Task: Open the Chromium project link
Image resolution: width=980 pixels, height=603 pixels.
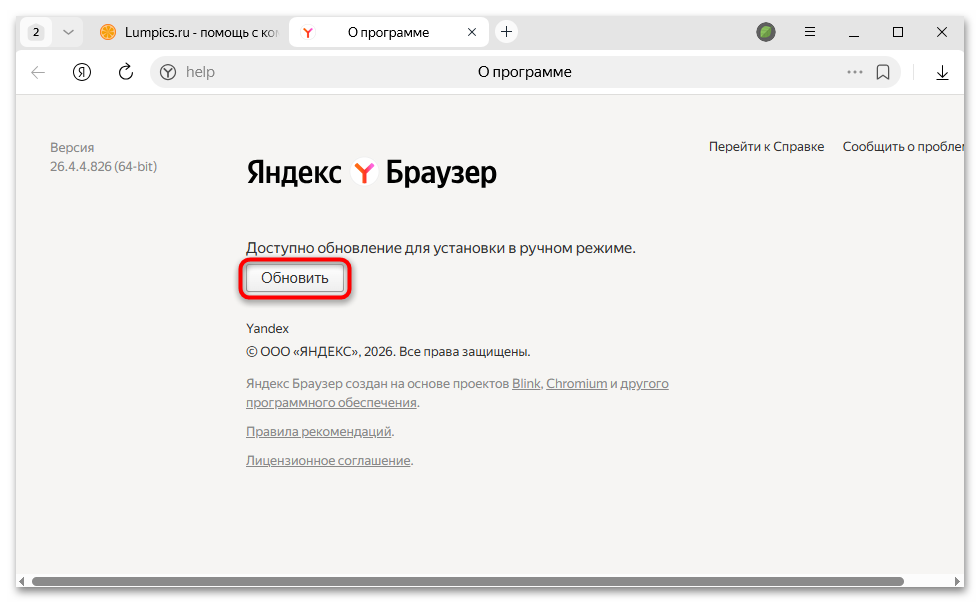Action: (x=576, y=384)
